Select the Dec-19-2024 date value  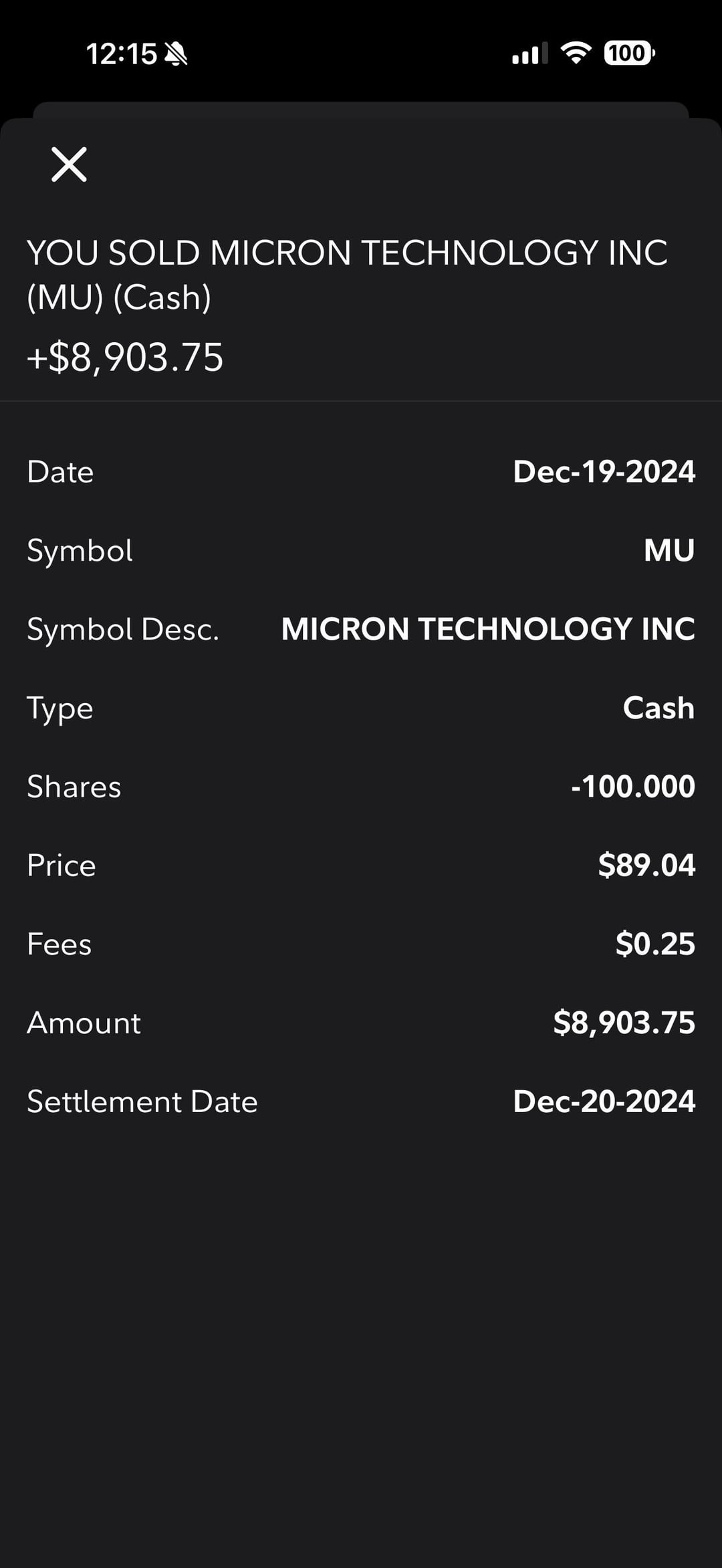pos(604,472)
